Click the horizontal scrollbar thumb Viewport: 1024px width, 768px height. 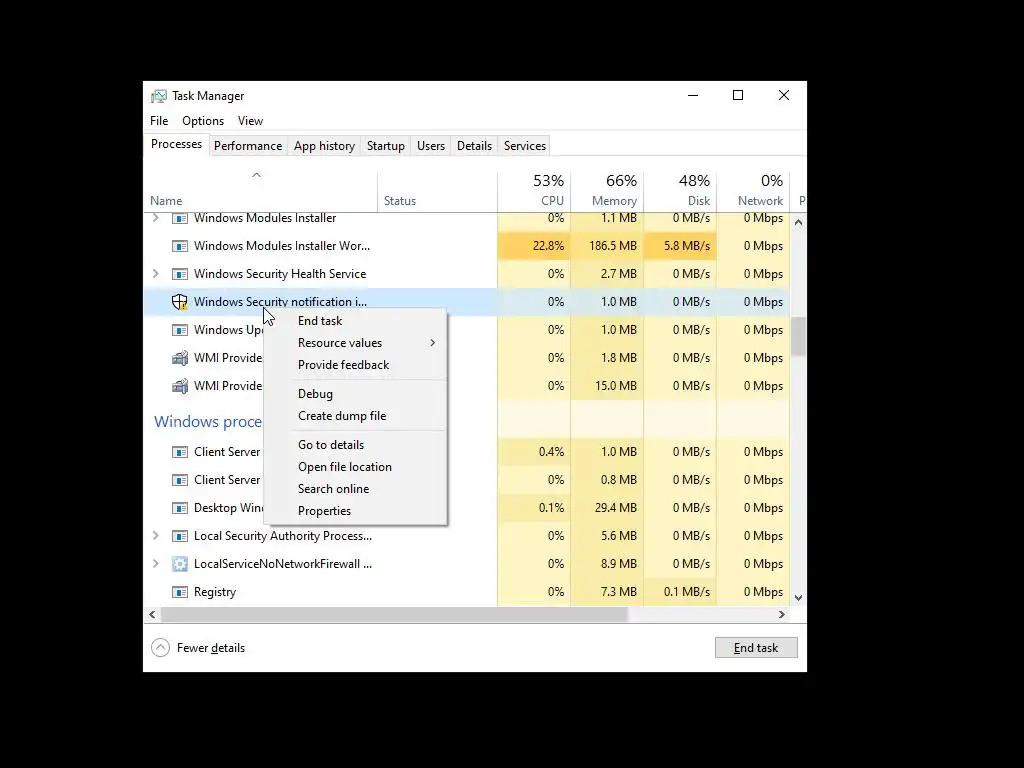point(394,615)
